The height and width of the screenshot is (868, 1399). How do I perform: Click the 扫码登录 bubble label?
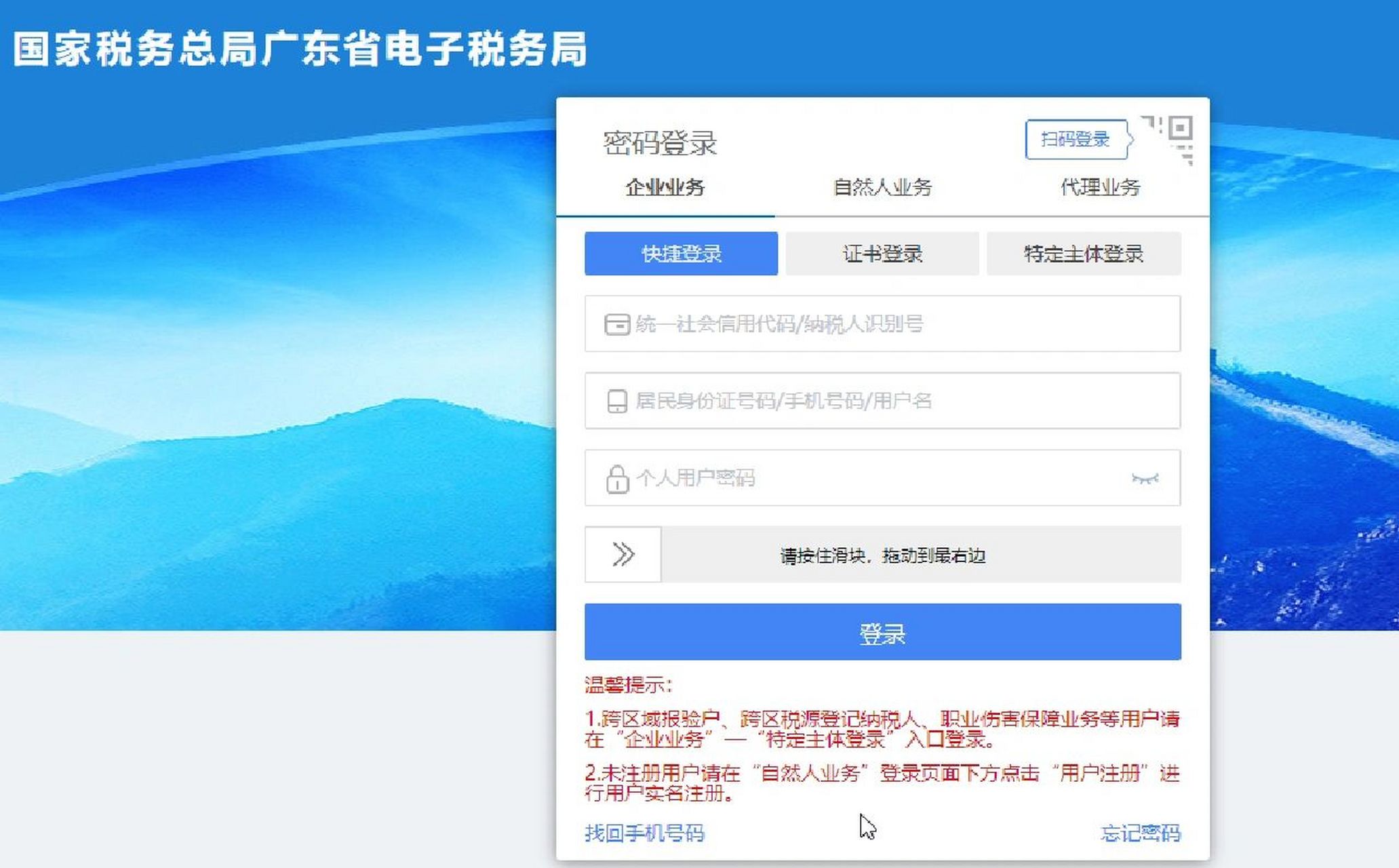coord(1076,140)
